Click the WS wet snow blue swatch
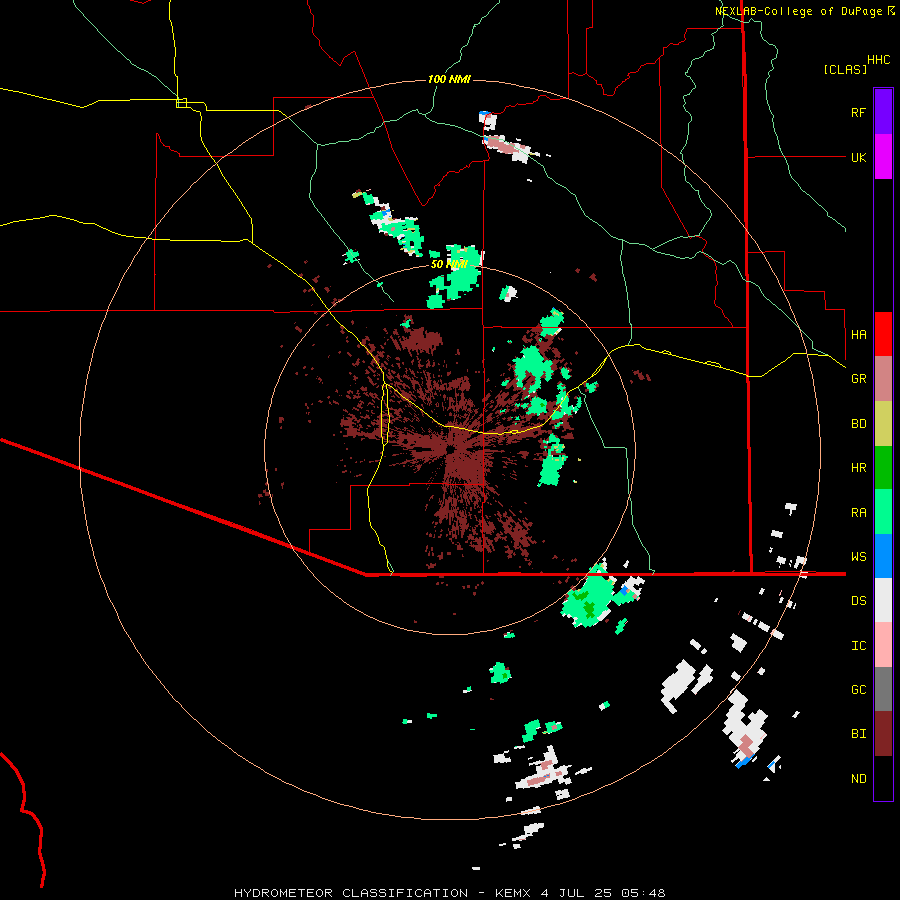Image resolution: width=900 pixels, height=900 pixels. [883, 556]
